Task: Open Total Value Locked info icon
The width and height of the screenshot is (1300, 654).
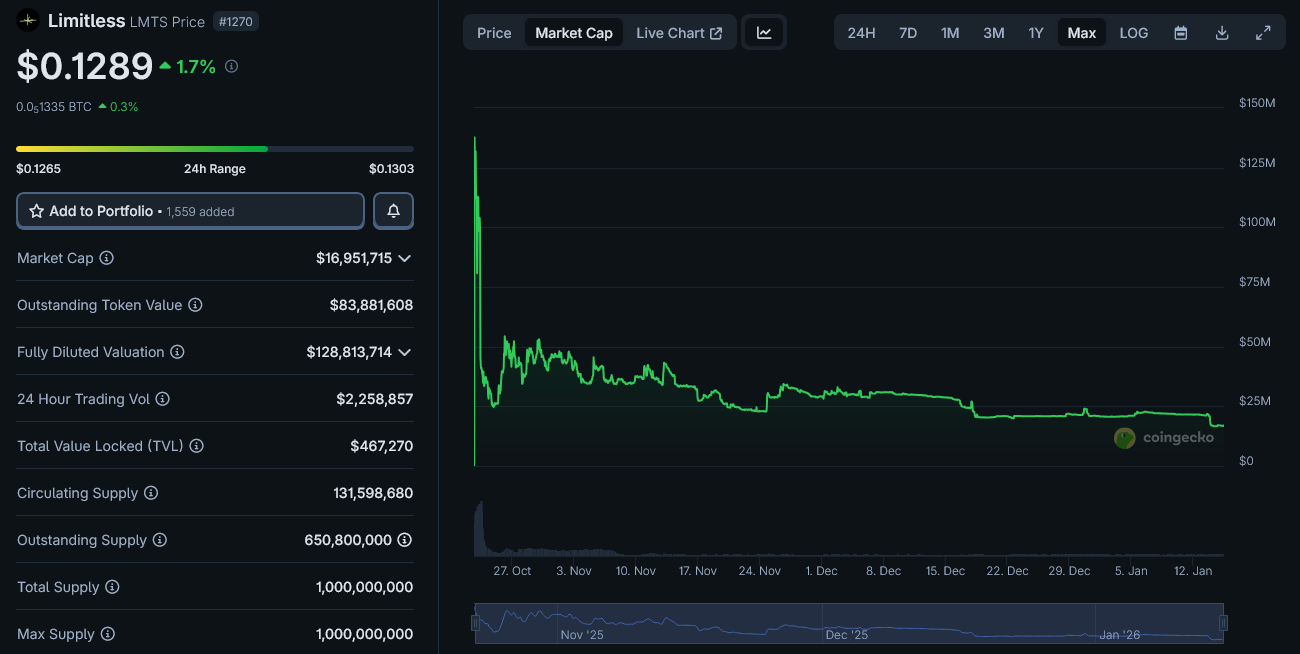Action: pos(197,446)
